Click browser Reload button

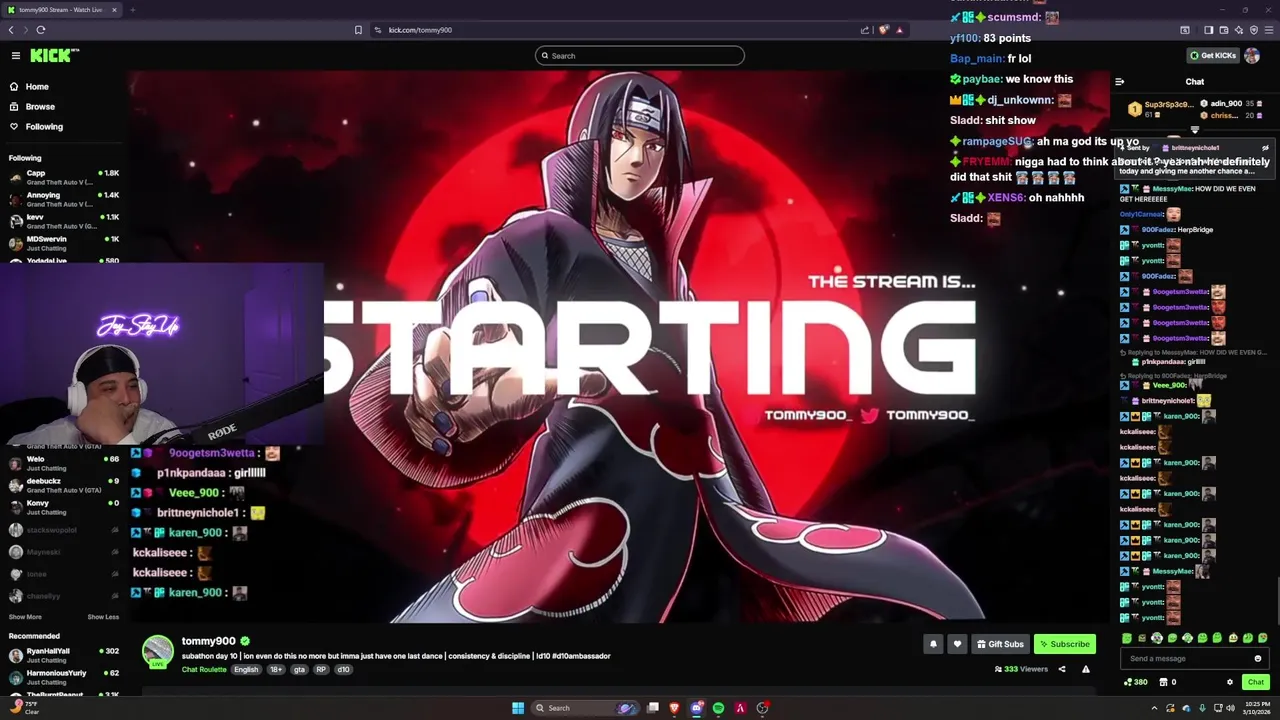(41, 30)
